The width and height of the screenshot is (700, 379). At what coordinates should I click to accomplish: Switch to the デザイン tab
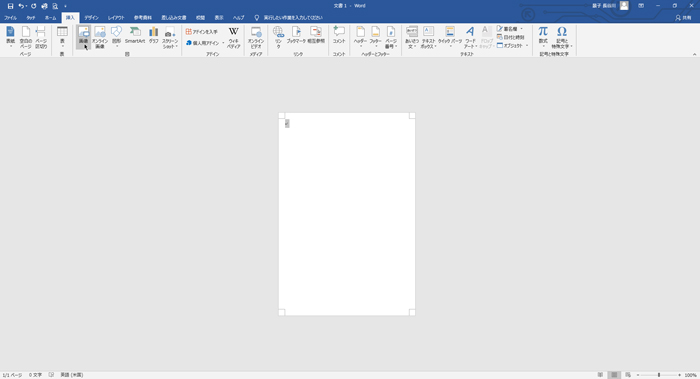91,18
